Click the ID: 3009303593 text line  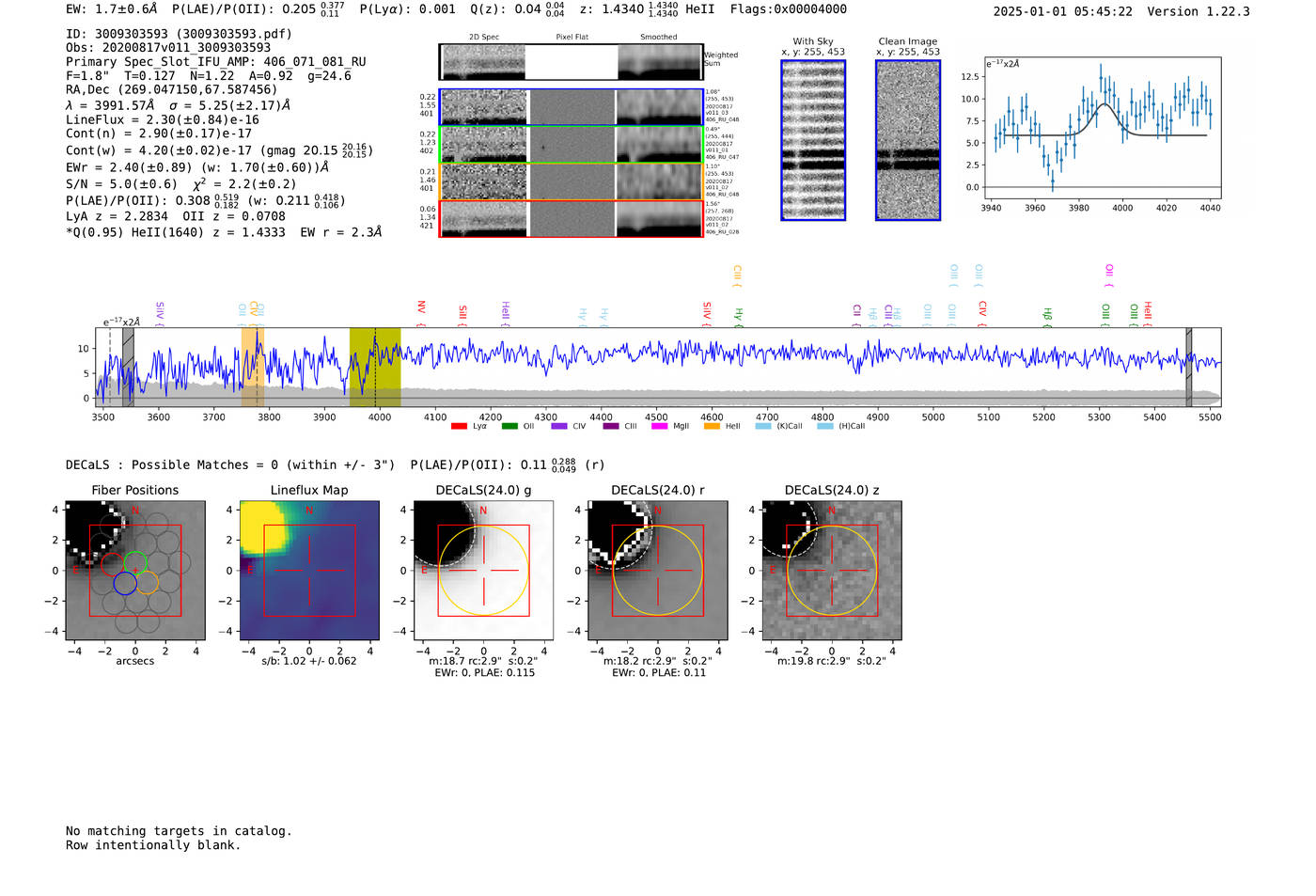[x=179, y=34]
